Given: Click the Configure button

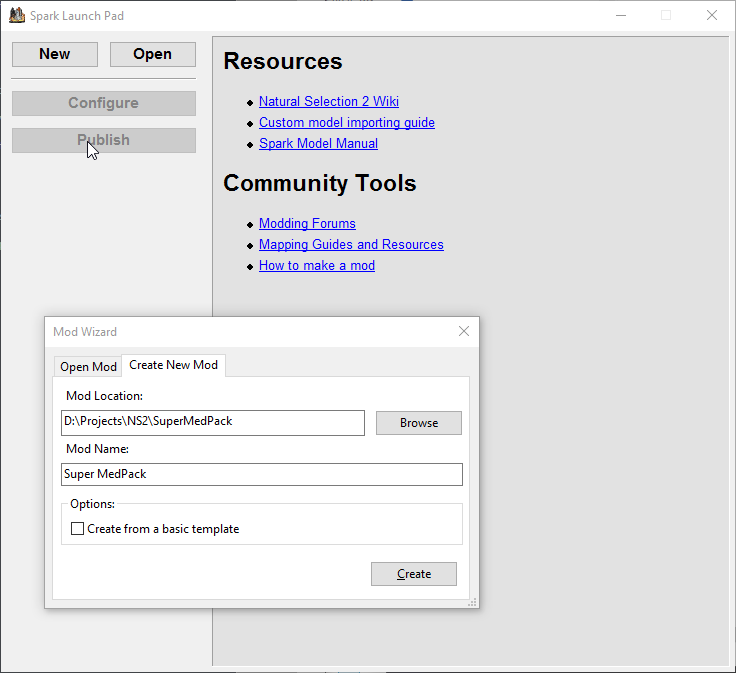Looking at the screenshot, I should [104, 103].
